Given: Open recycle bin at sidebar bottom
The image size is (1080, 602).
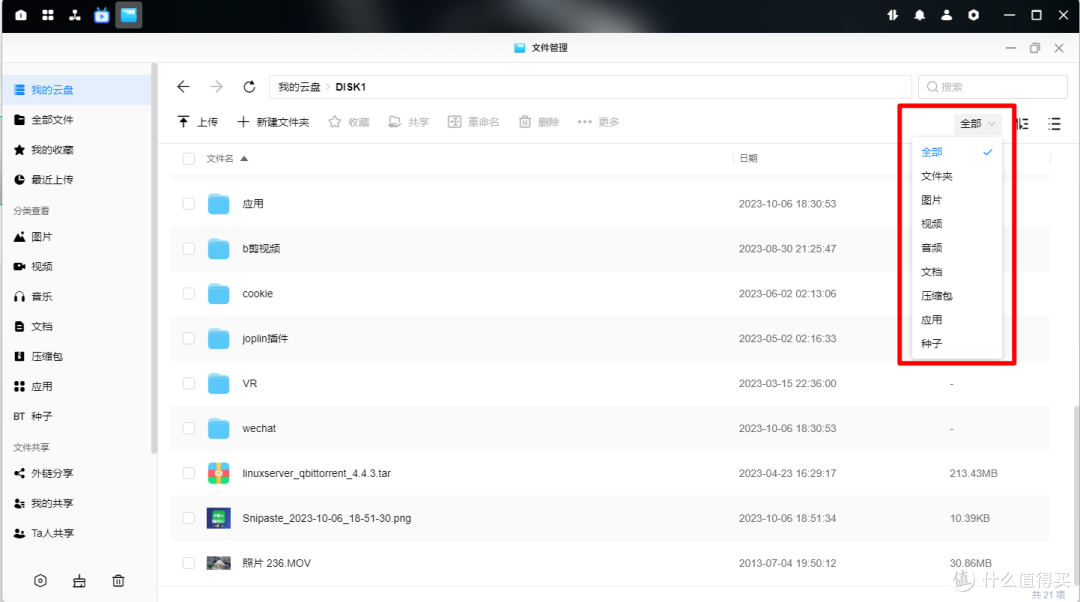Looking at the screenshot, I should tap(118, 581).
